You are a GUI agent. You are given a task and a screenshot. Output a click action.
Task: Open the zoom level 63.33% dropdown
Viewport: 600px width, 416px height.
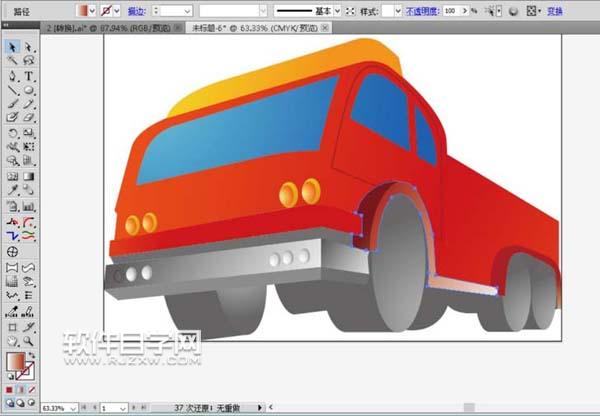click(x=73, y=408)
